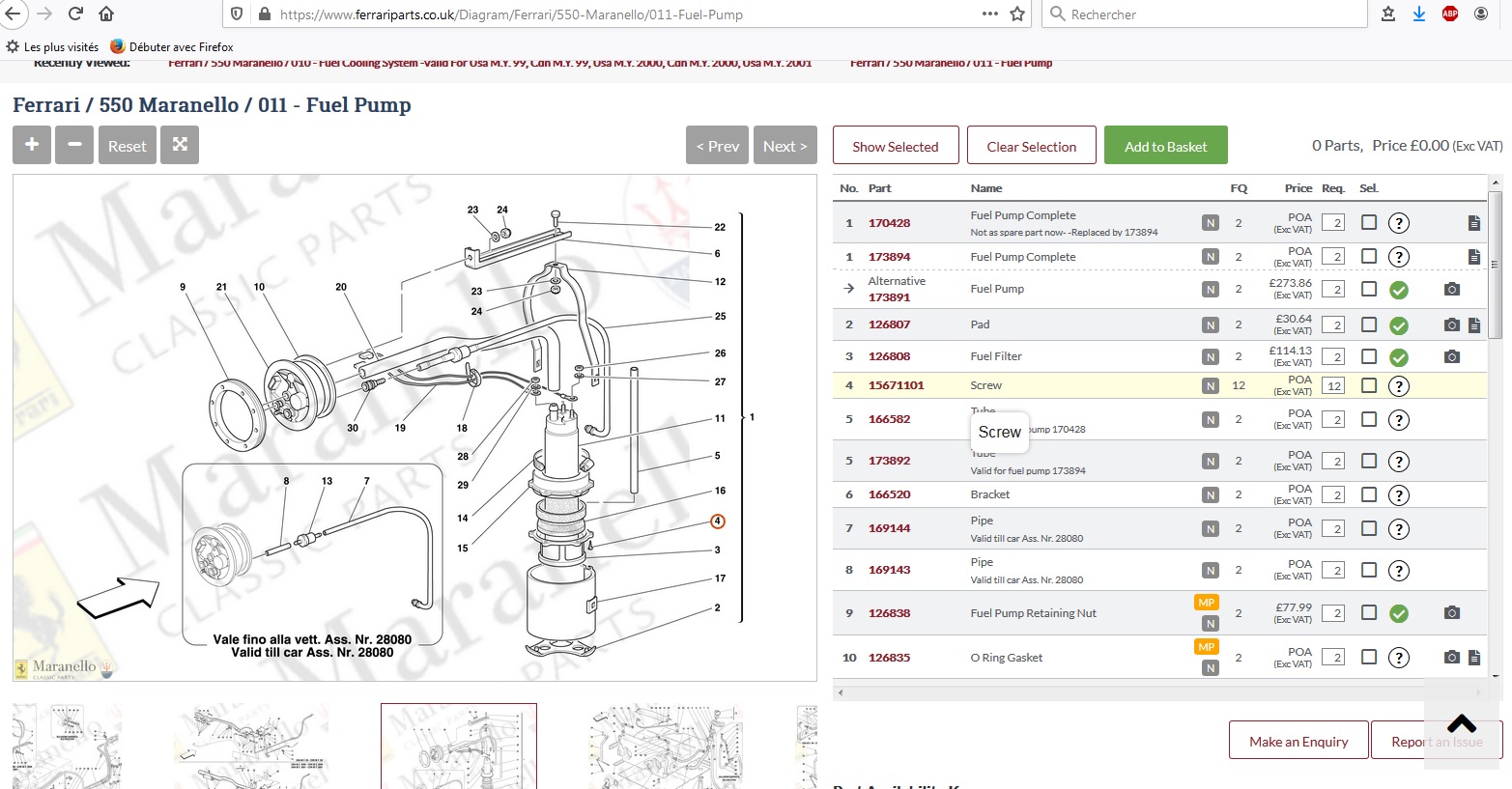
Task: Open part number 173891 link
Action: coord(889,297)
